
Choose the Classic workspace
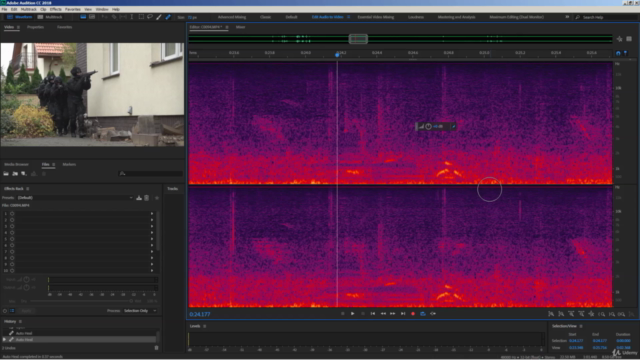[x=265, y=17]
